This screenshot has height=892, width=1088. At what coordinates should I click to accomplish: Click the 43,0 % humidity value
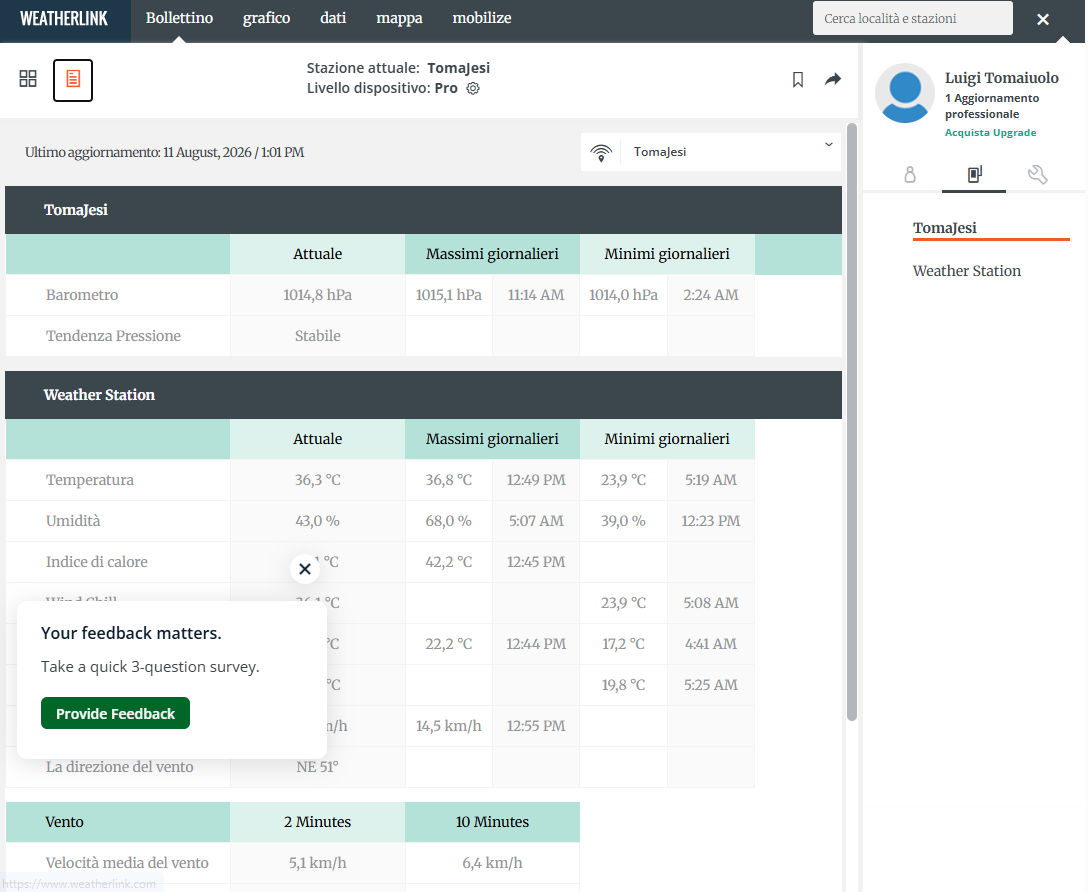(x=317, y=521)
